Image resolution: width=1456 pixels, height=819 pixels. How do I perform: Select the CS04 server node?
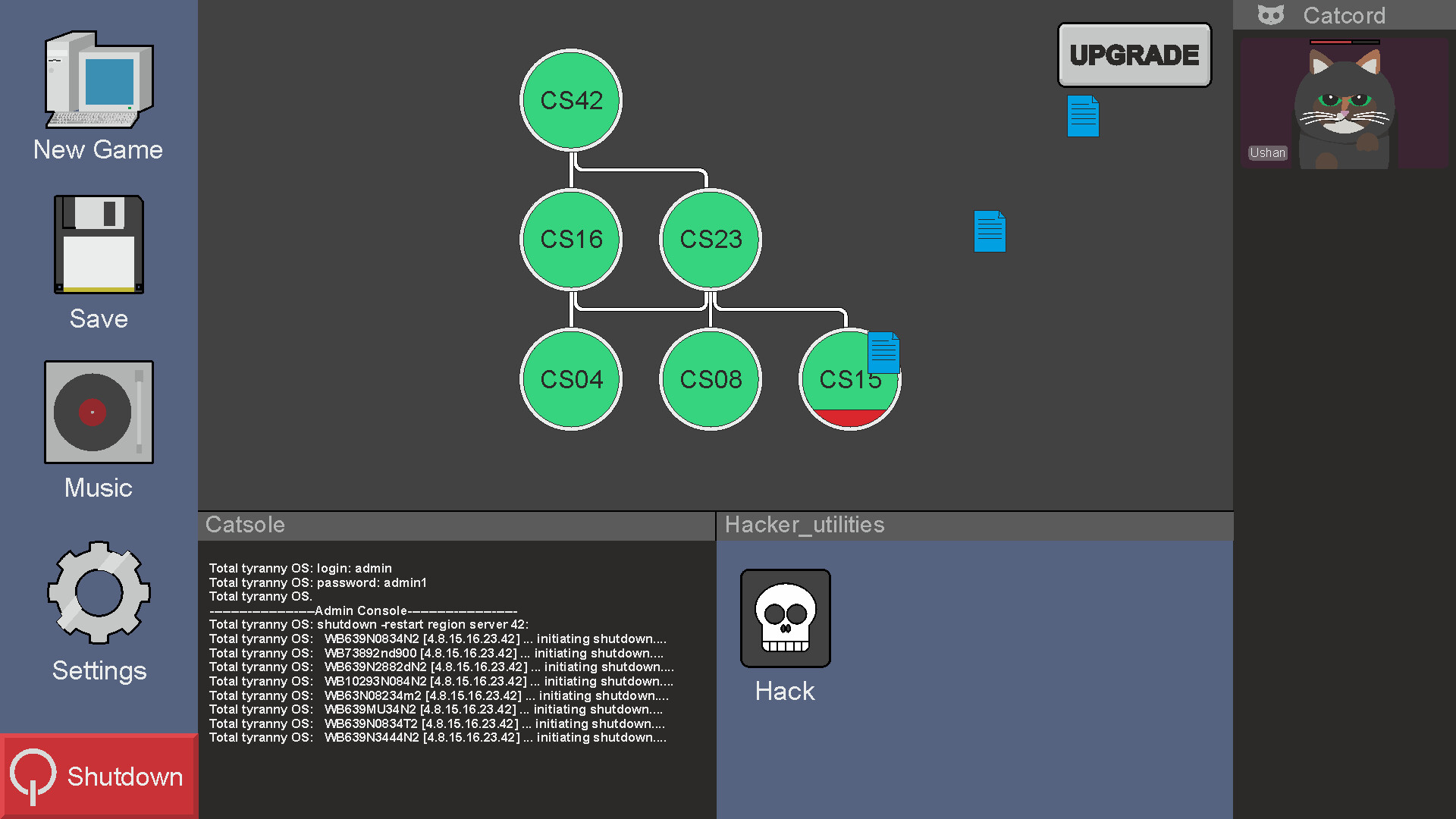pyautogui.click(x=570, y=379)
